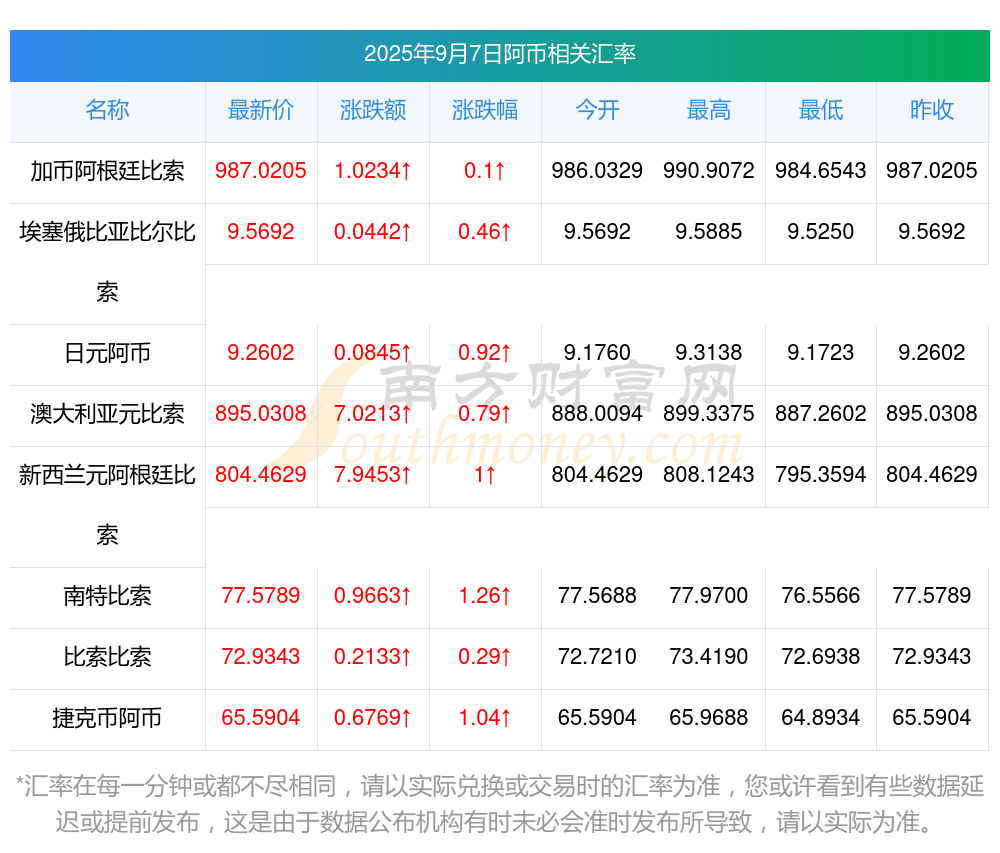Select the 最新价 column header

pos(261,111)
